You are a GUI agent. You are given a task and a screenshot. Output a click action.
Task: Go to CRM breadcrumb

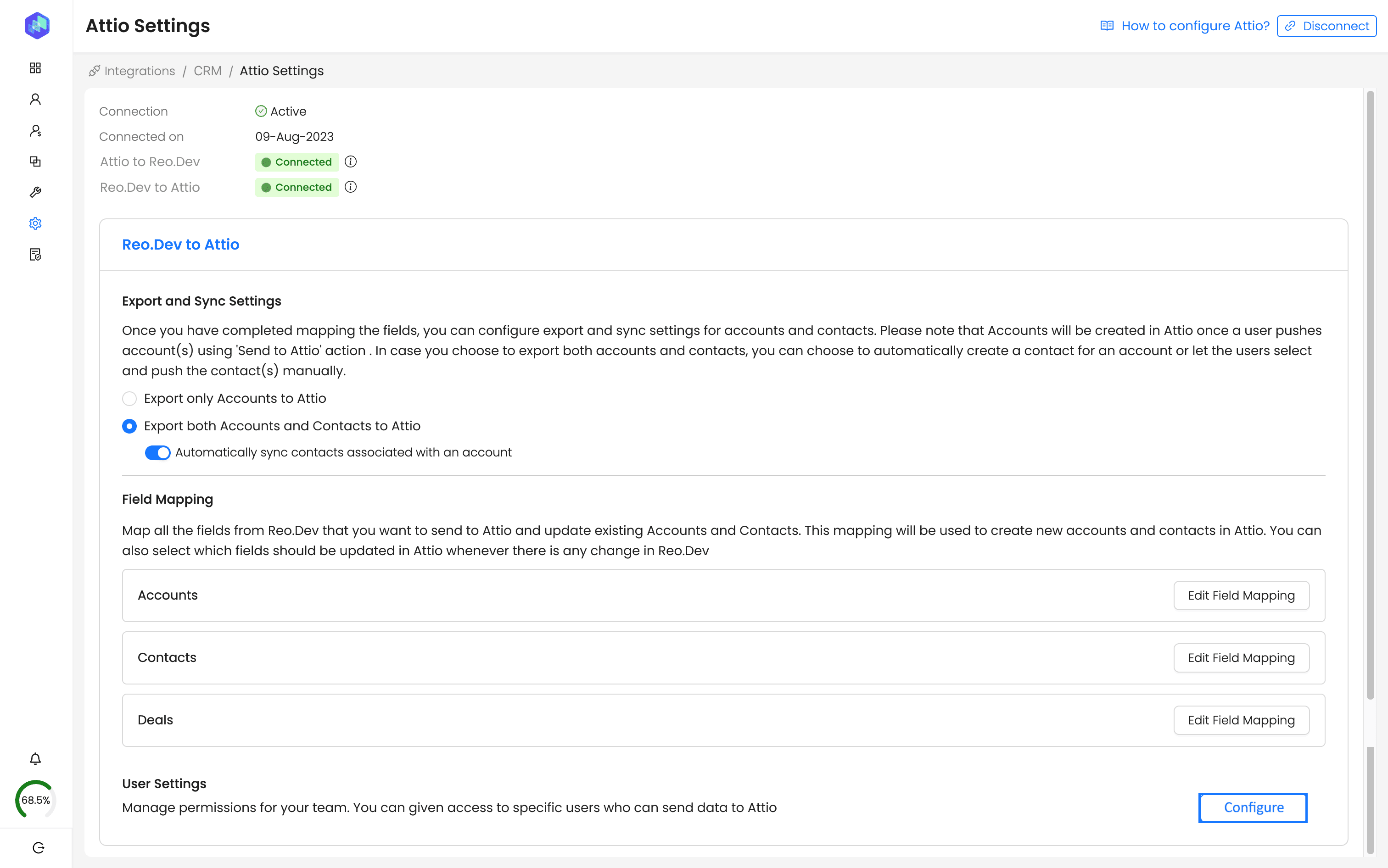(x=207, y=71)
